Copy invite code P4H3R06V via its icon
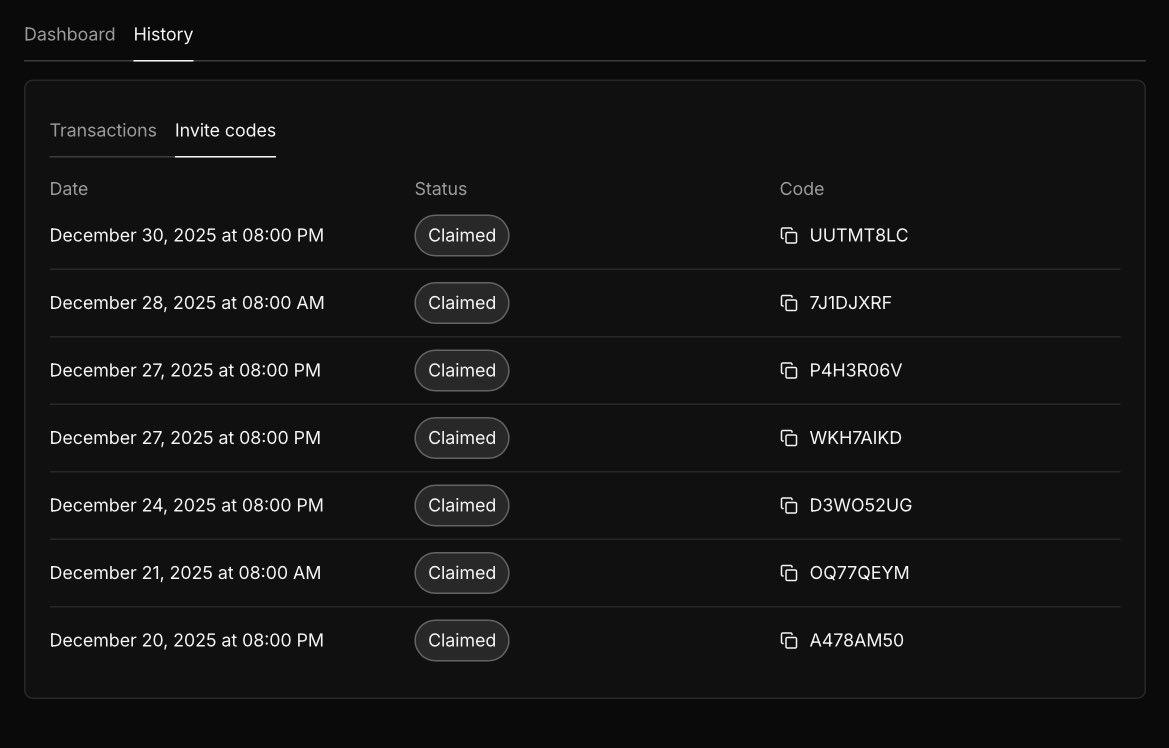 click(x=789, y=371)
